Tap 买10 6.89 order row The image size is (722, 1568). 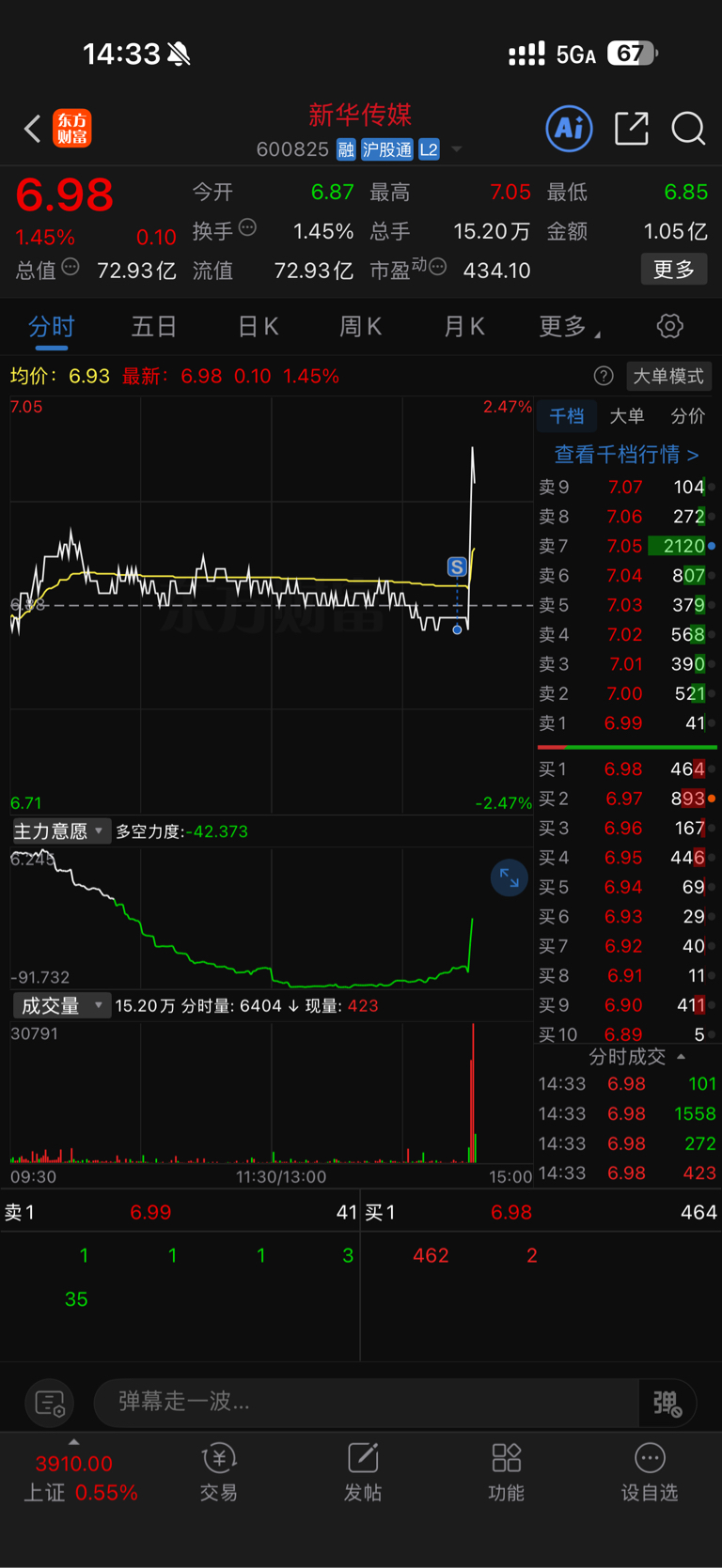pos(627,1034)
